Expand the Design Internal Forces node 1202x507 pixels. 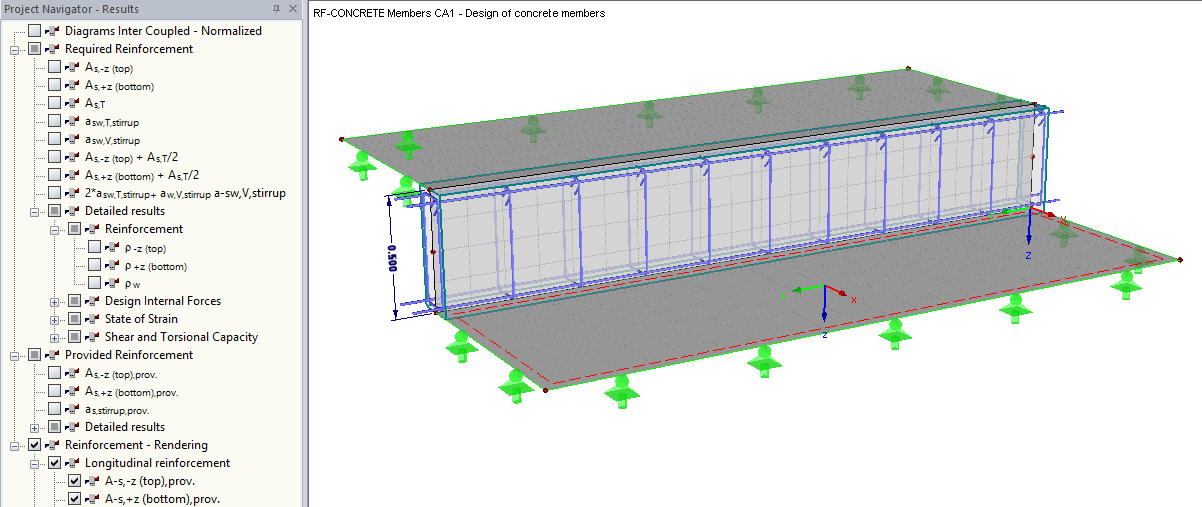(55, 301)
